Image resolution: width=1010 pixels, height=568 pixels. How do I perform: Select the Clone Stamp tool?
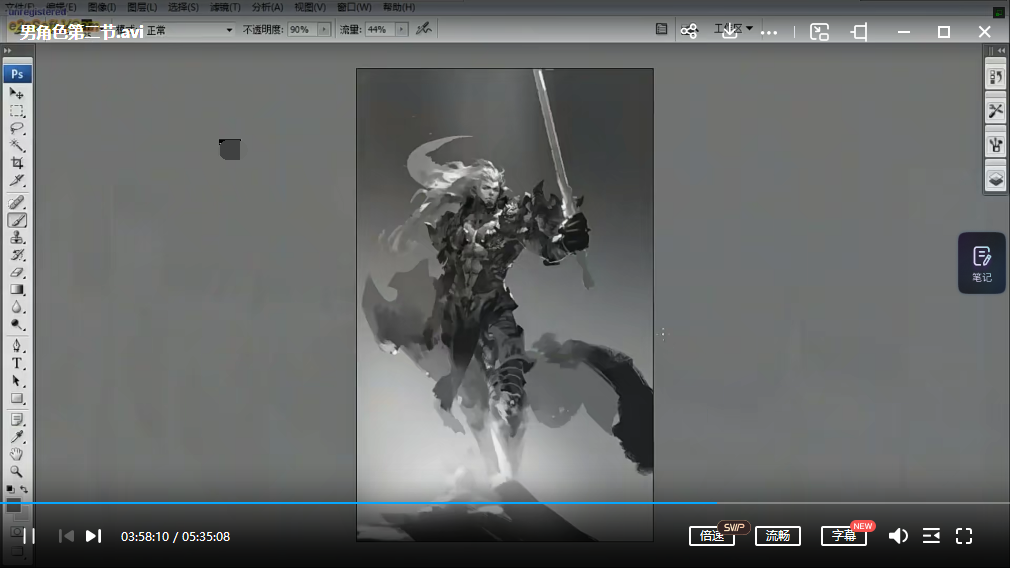pyautogui.click(x=17, y=238)
